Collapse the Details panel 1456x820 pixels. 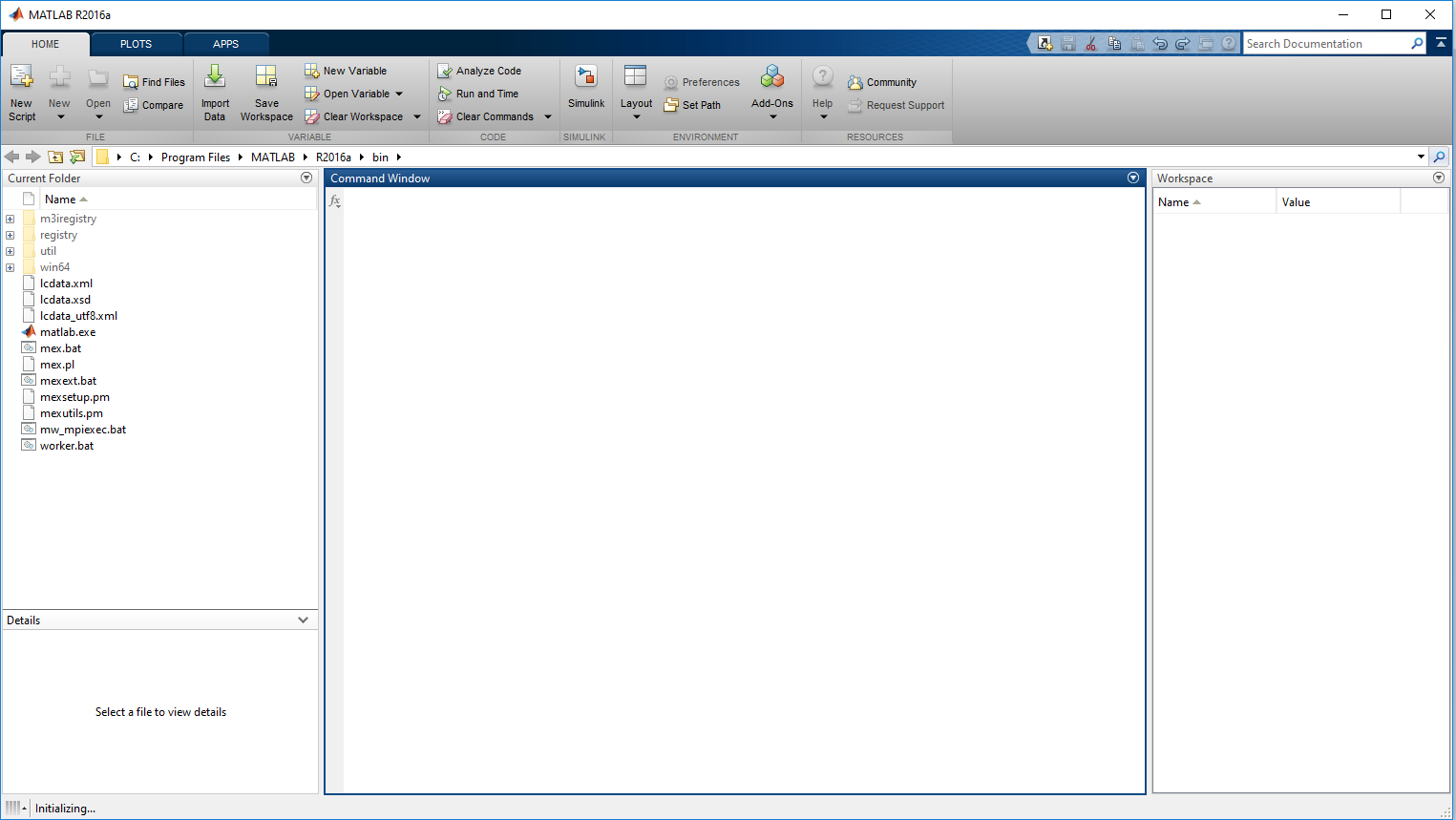(304, 620)
